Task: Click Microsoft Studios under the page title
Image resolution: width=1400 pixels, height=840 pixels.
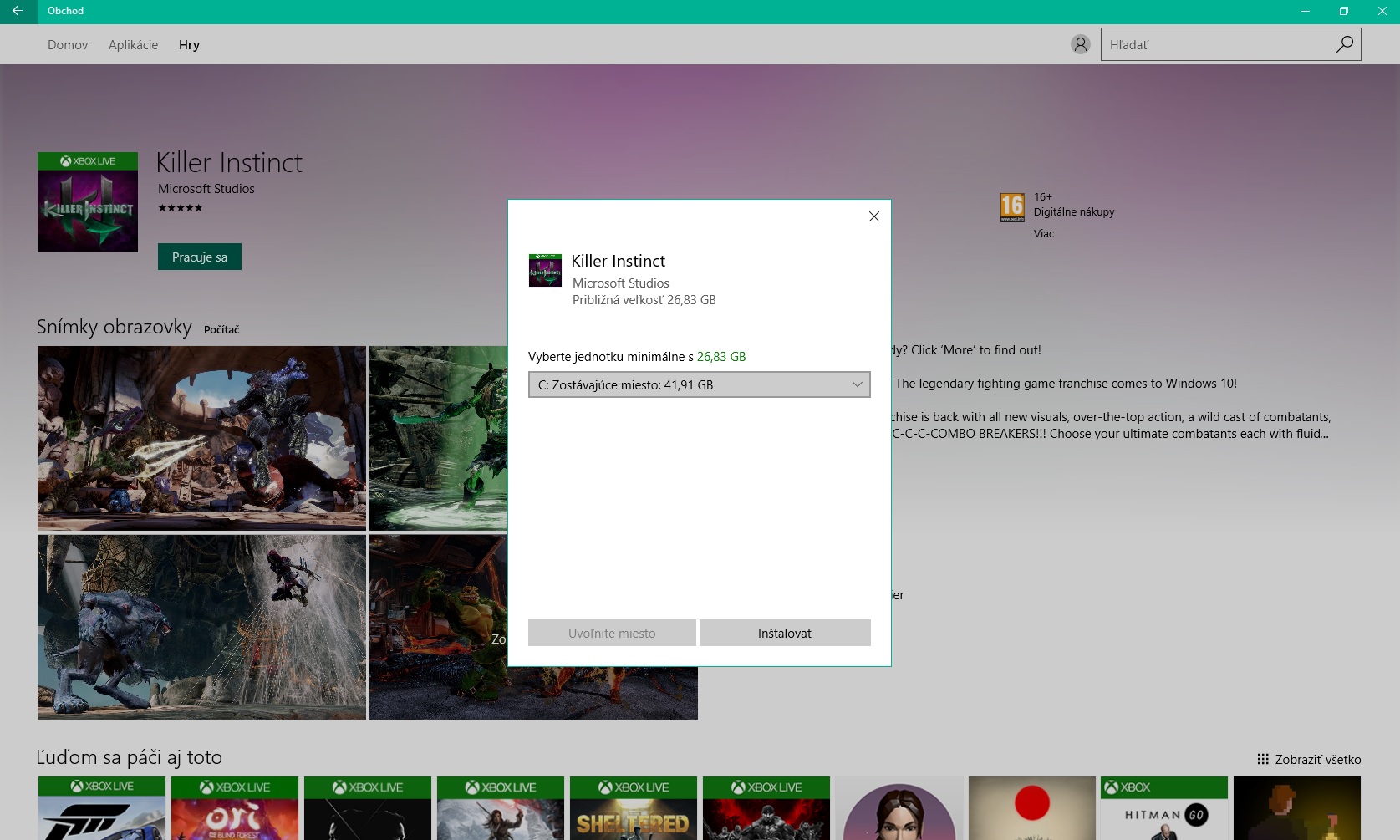Action: 206,189
